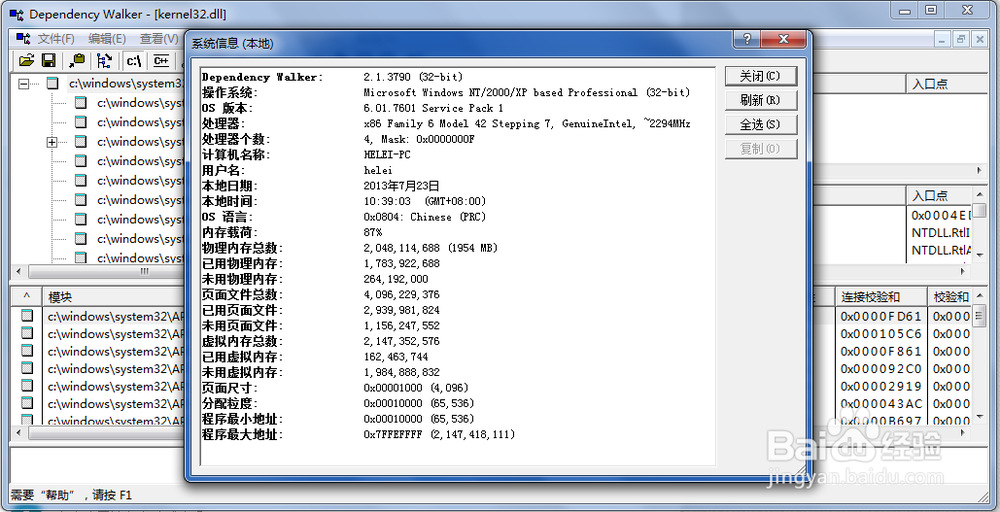
Task: Click the Save toolbar icon
Action: [x=48, y=61]
